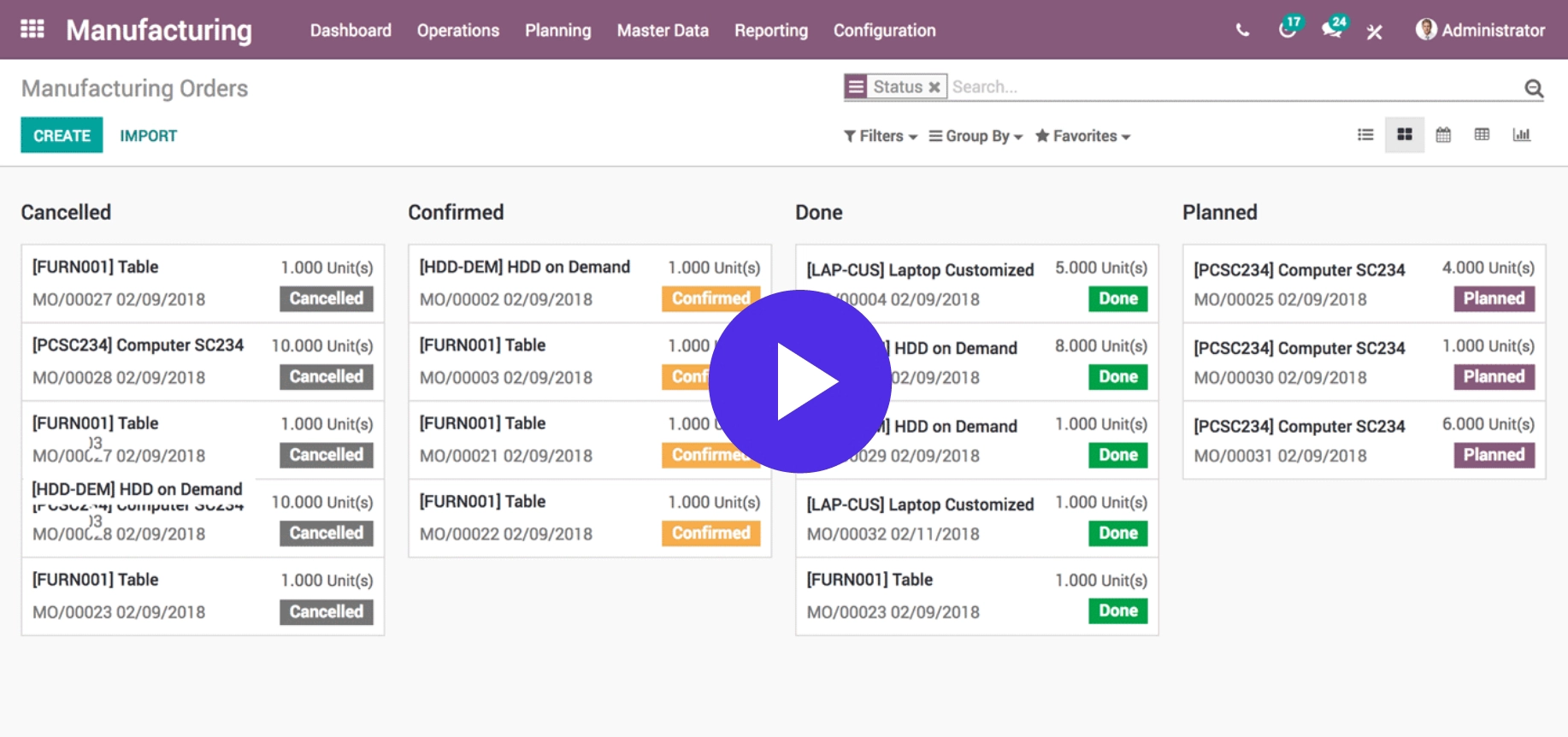Select the kanban view toggle
The width and height of the screenshot is (1568, 737).
pyautogui.click(x=1404, y=135)
